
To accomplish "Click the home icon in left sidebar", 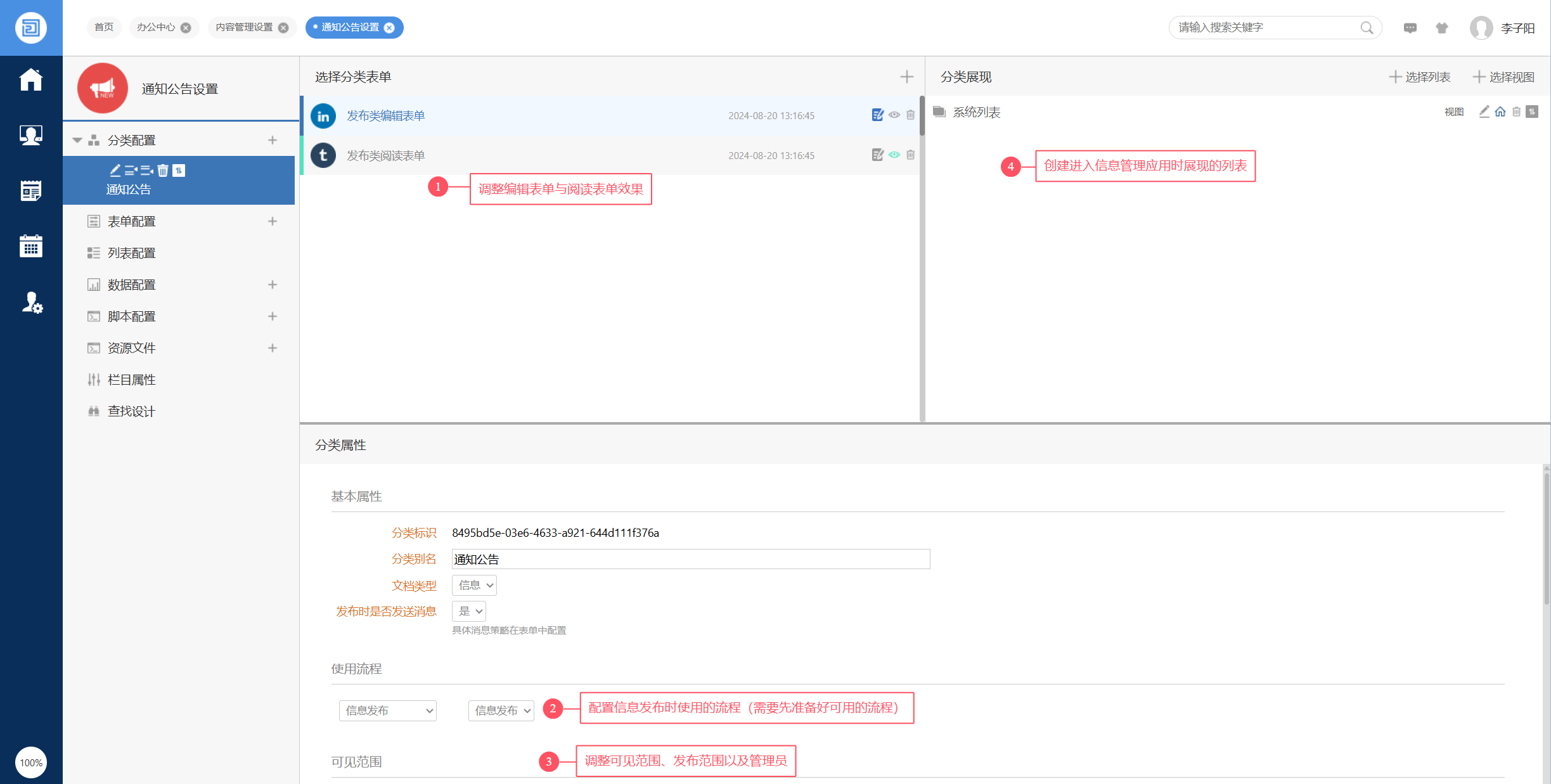I will pos(30,80).
